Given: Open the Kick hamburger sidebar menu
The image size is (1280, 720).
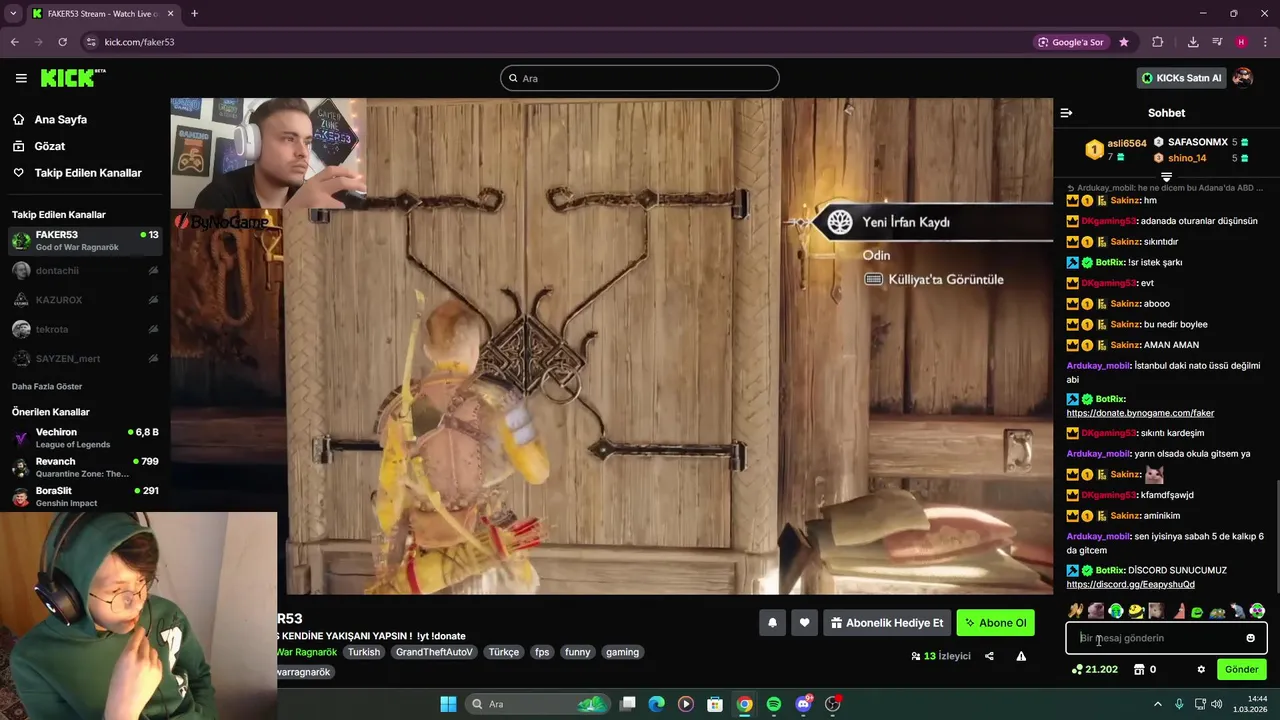Looking at the screenshot, I should tap(21, 78).
